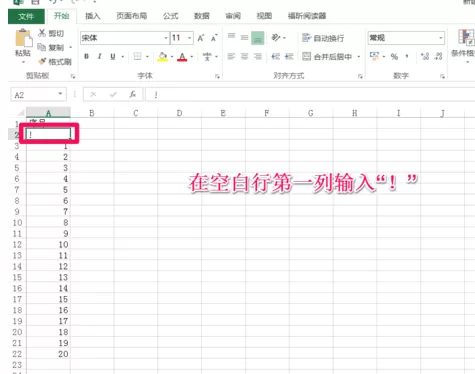Toggle Bold formatting
This screenshot has width=475, height=374.
86,56
